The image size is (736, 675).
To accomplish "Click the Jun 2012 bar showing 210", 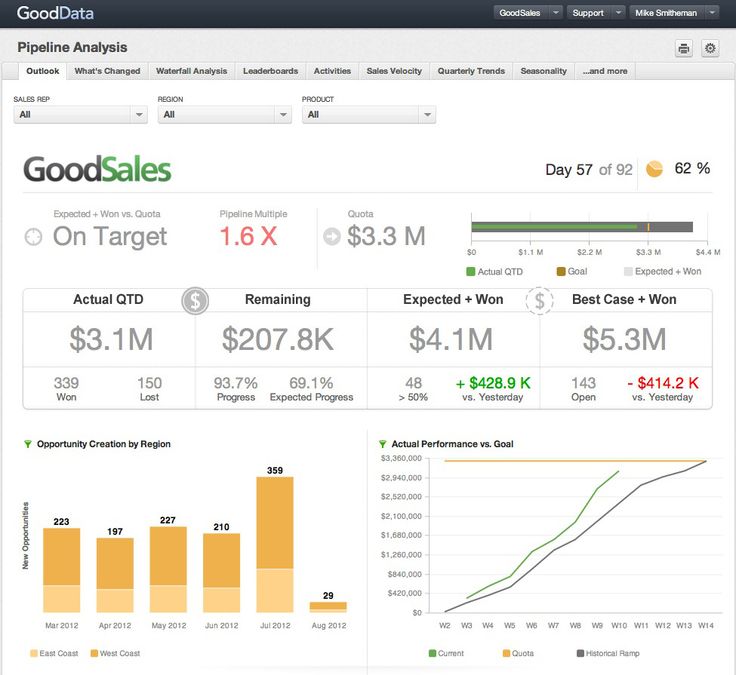I will coord(222,573).
